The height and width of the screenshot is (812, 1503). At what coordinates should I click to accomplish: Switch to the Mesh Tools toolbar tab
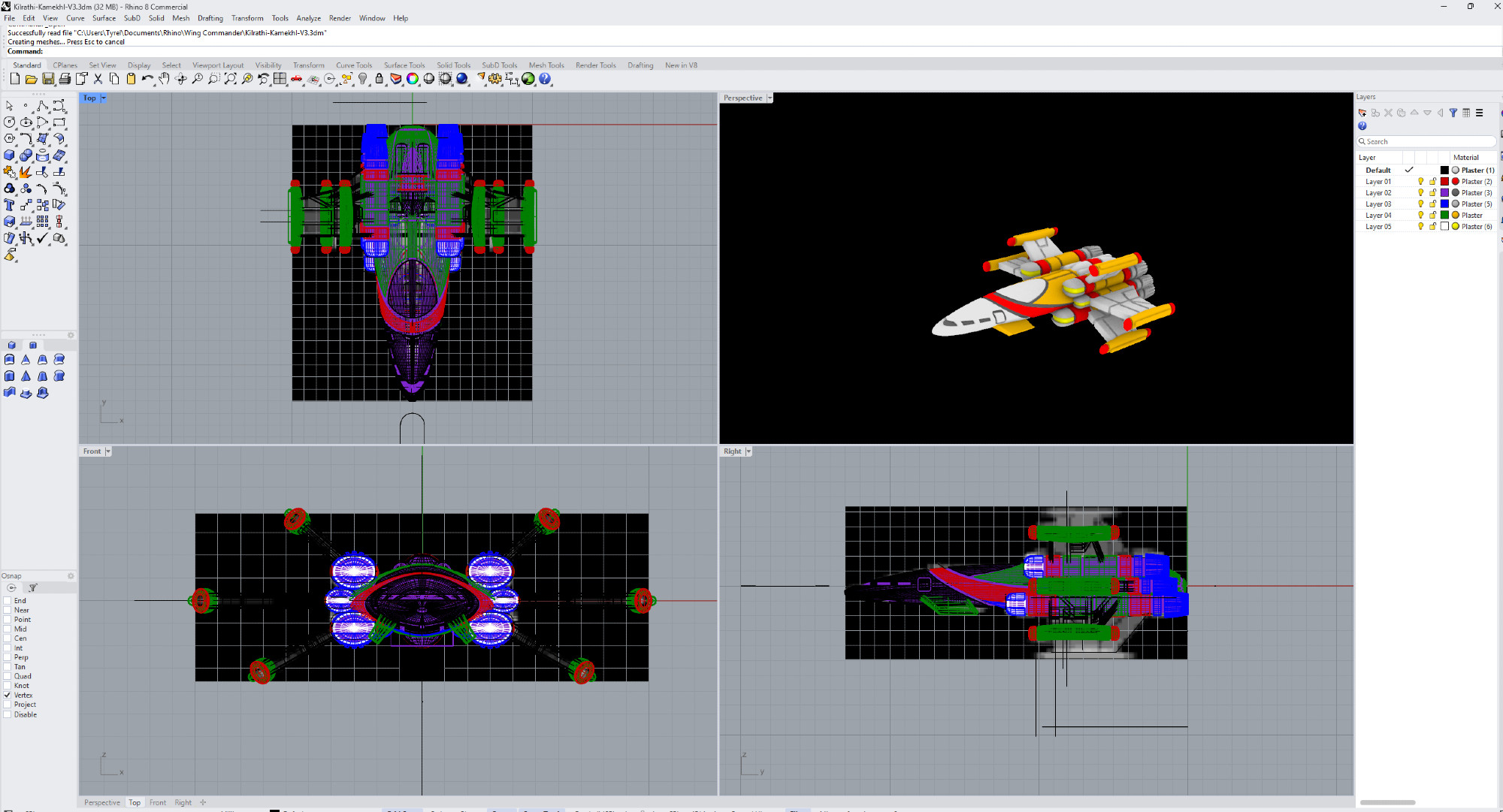coord(546,65)
